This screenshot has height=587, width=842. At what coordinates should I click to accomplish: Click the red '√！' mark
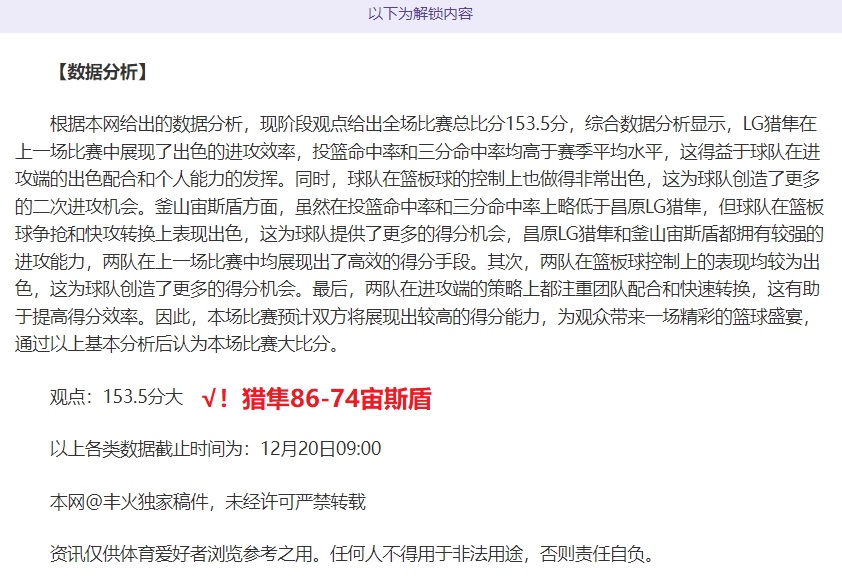tap(215, 399)
